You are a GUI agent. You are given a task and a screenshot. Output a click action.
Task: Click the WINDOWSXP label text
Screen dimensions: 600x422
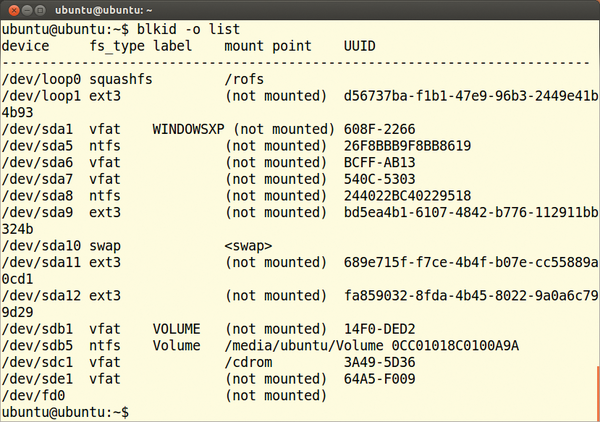click(x=188, y=129)
